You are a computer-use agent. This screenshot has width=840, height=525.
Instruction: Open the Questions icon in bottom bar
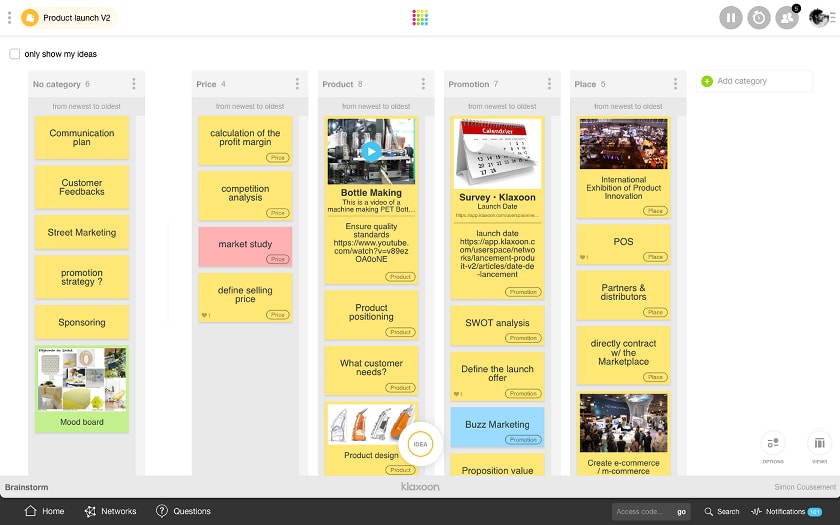tap(161, 511)
